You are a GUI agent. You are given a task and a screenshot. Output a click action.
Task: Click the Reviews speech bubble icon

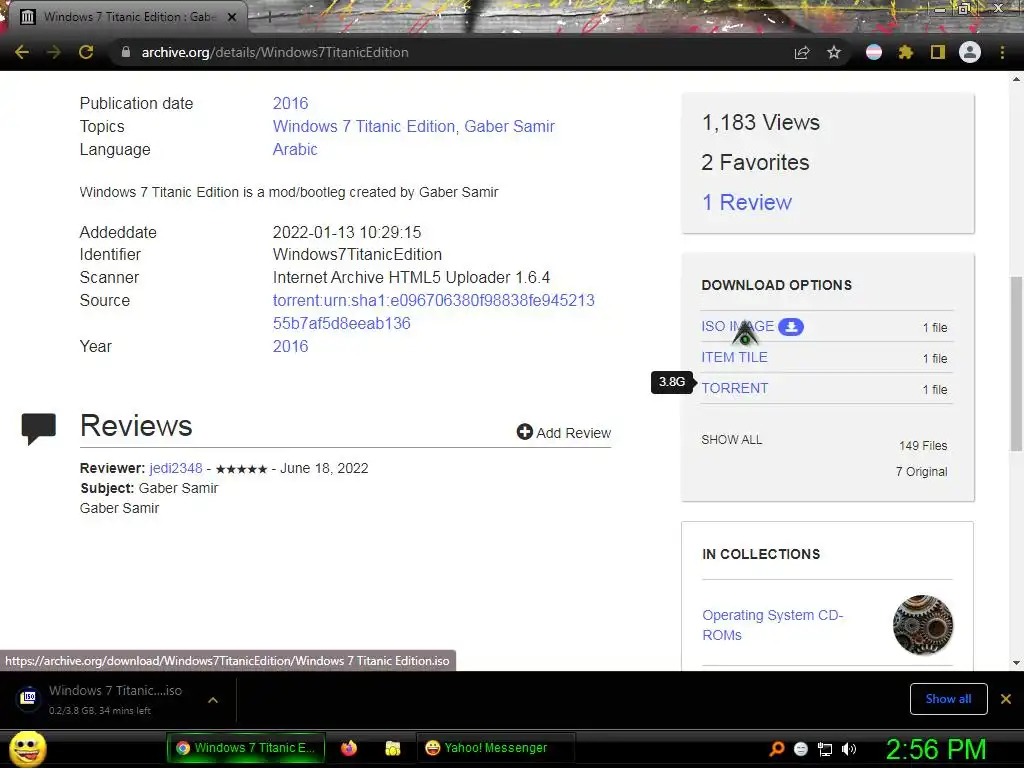tap(39, 428)
